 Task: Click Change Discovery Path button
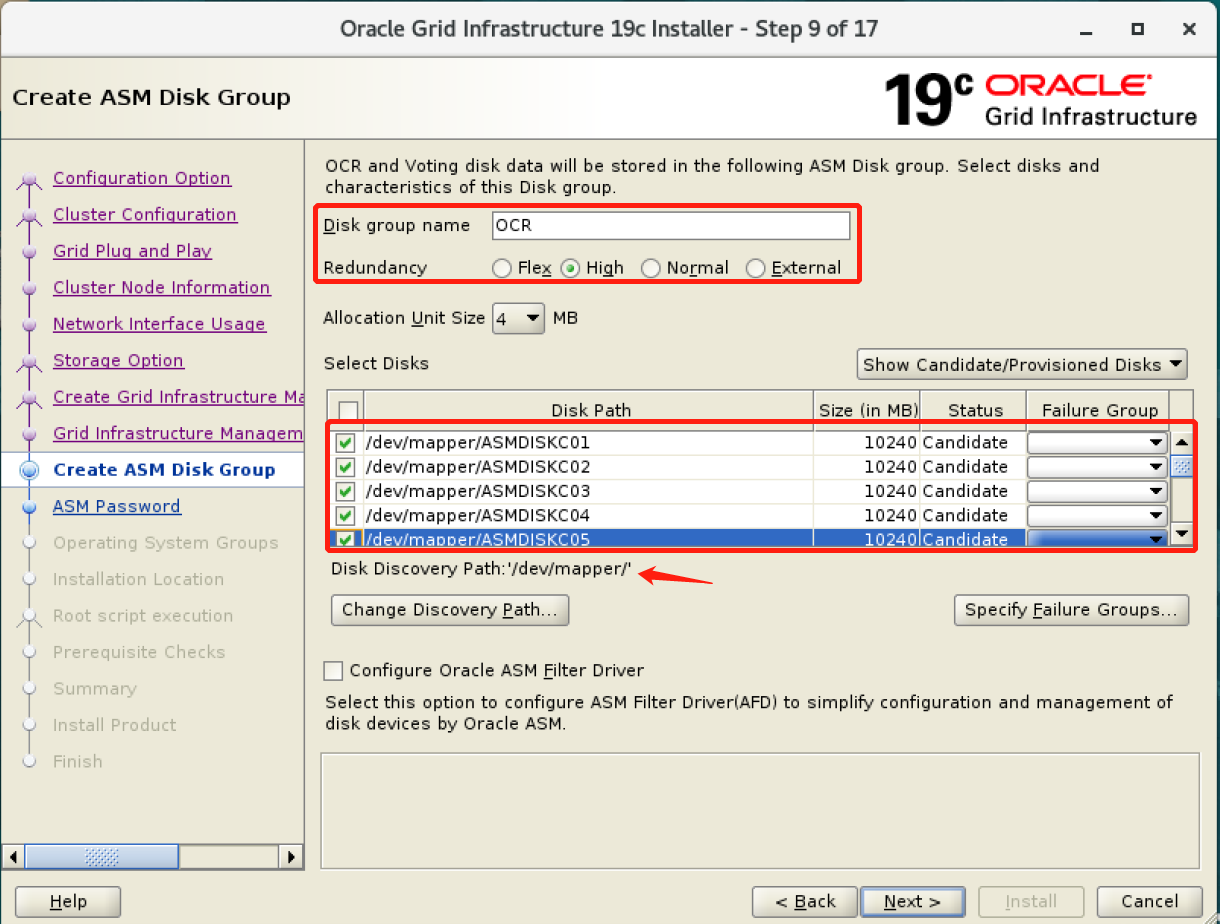[450, 610]
